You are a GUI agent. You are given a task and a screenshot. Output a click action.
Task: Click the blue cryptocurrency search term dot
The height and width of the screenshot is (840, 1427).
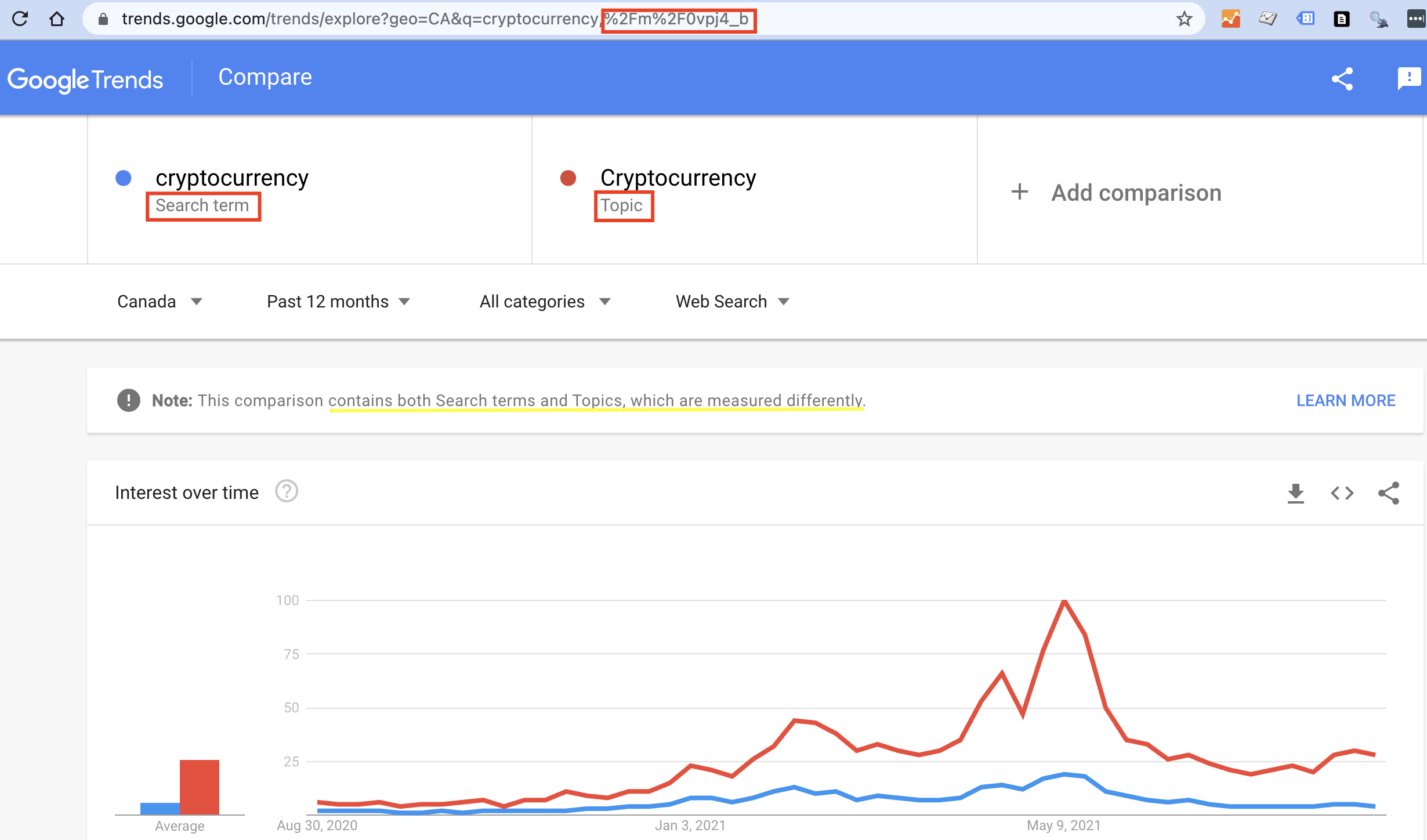click(124, 178)
